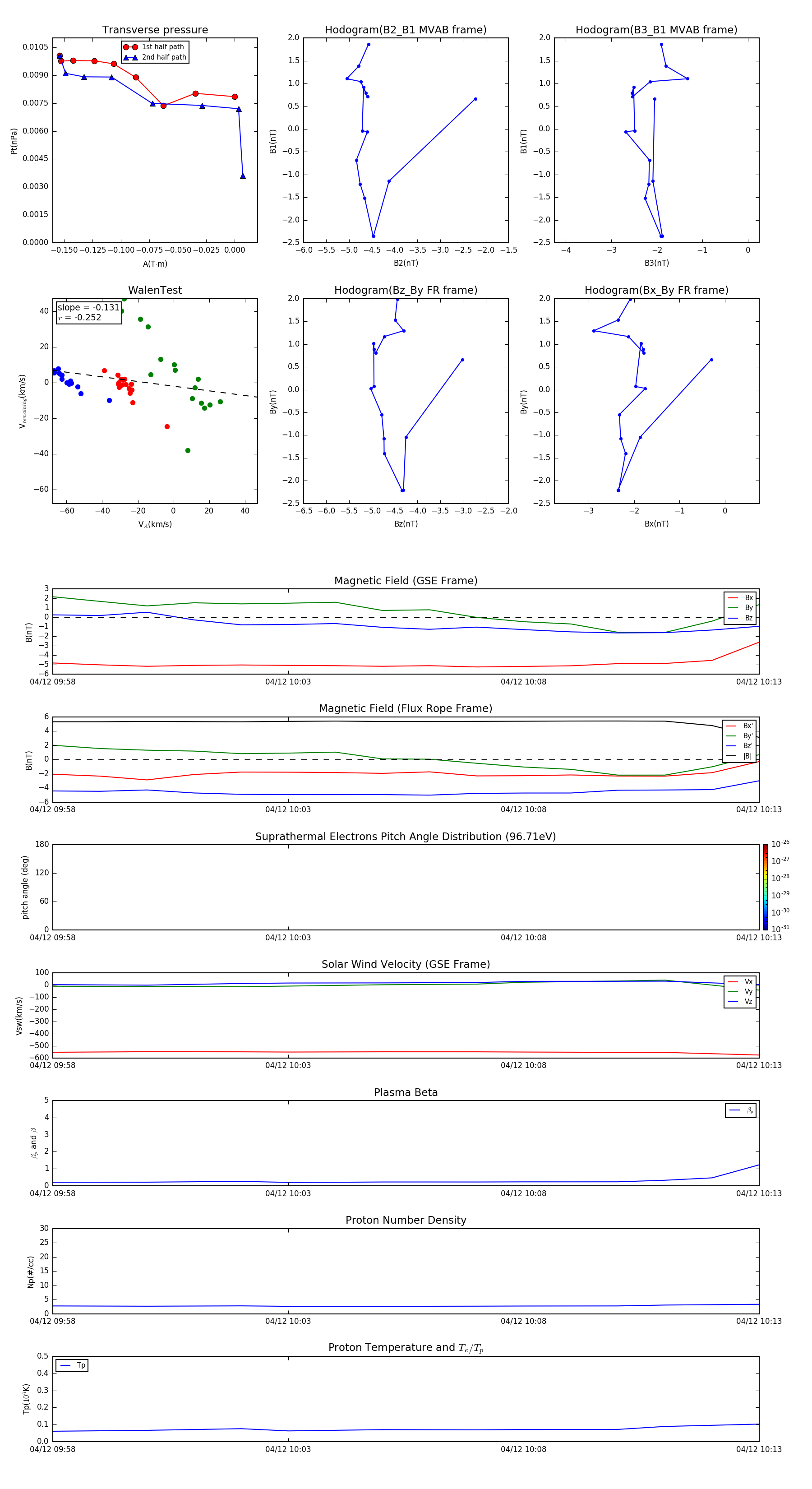Image resolution: width=812 pixels, height=1489 pixels.
Task: Click the 10^-26 colorbar label
Action: (780, 844)
